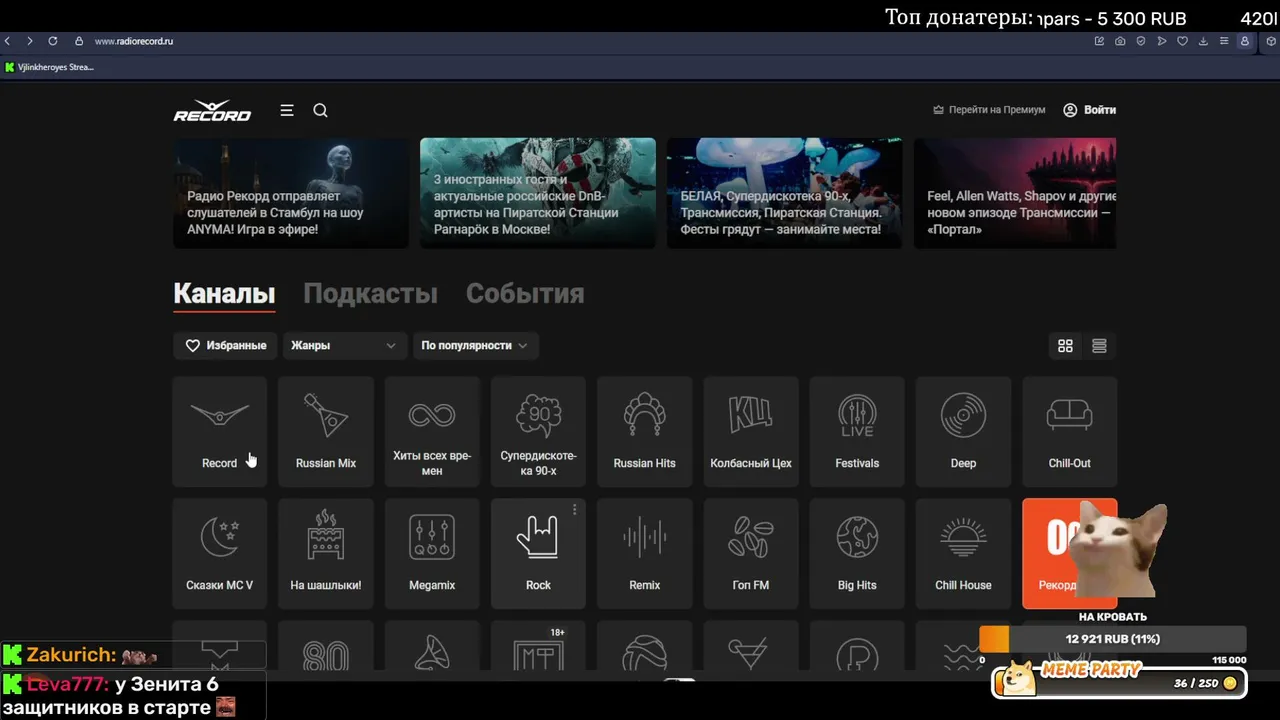Choose the Гоп FM channel
Screen dimensions: 1280x720
tap(751, 553)
